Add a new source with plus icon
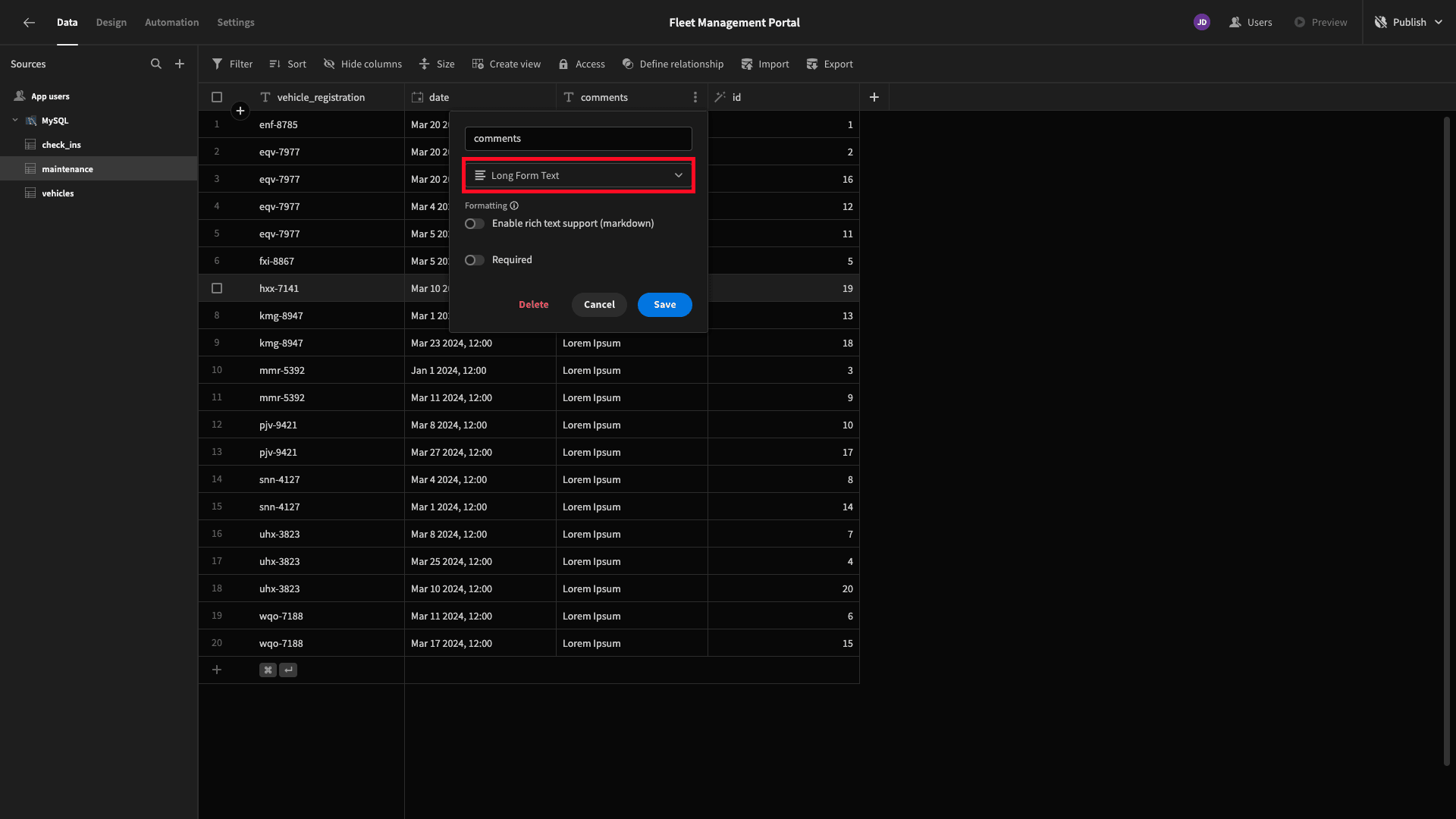This screenshot has width=1456, height=819. pyautogui.click(x=180, y=64)
